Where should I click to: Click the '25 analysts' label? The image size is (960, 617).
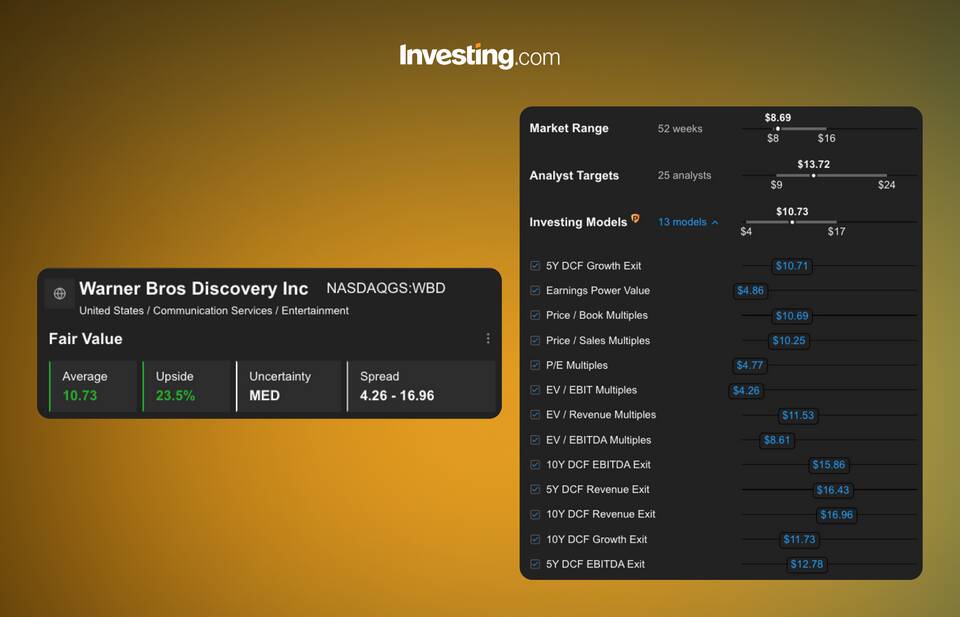click(x=684, y=176)
